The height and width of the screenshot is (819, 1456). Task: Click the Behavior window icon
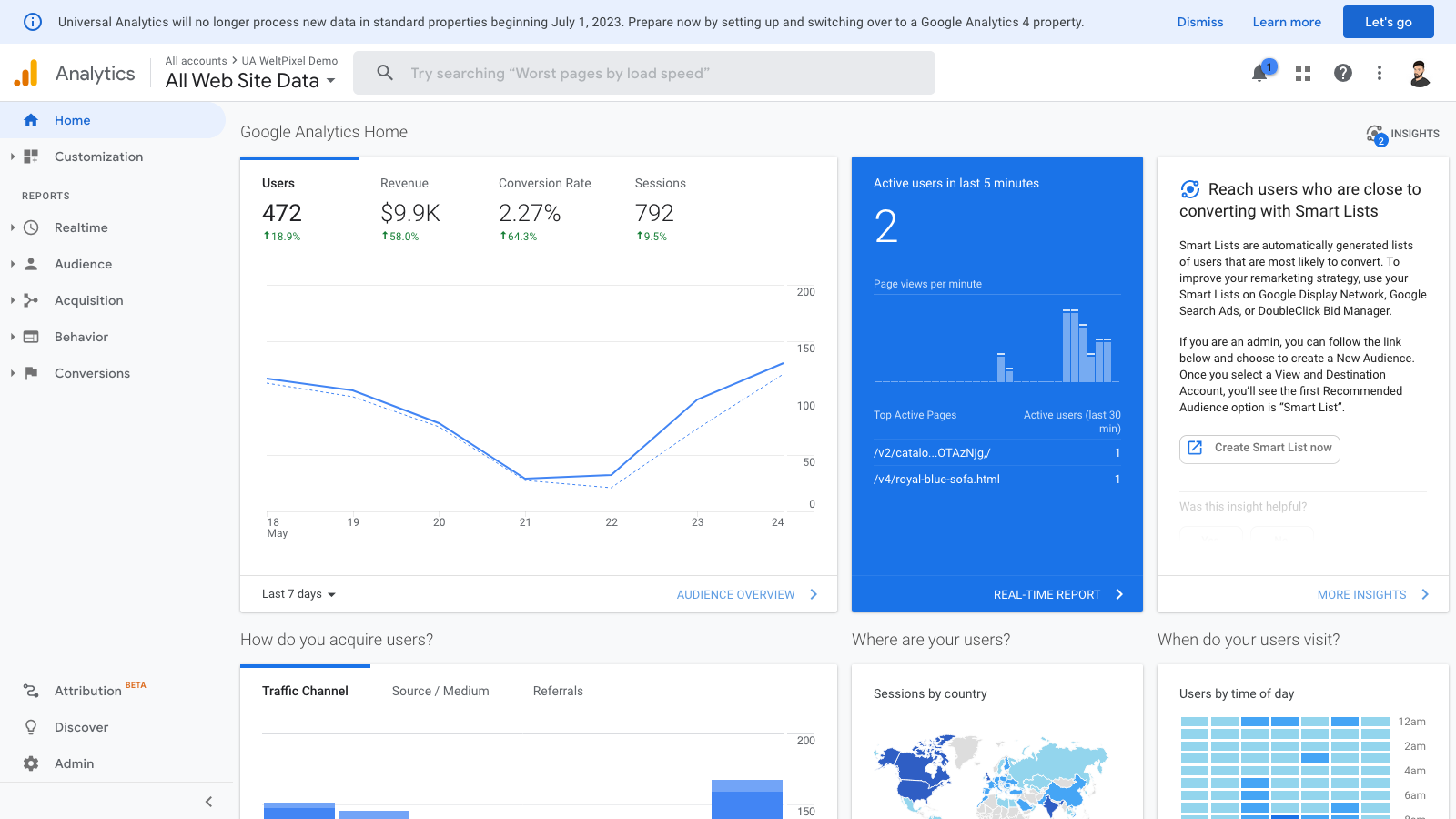coord(31,337)
